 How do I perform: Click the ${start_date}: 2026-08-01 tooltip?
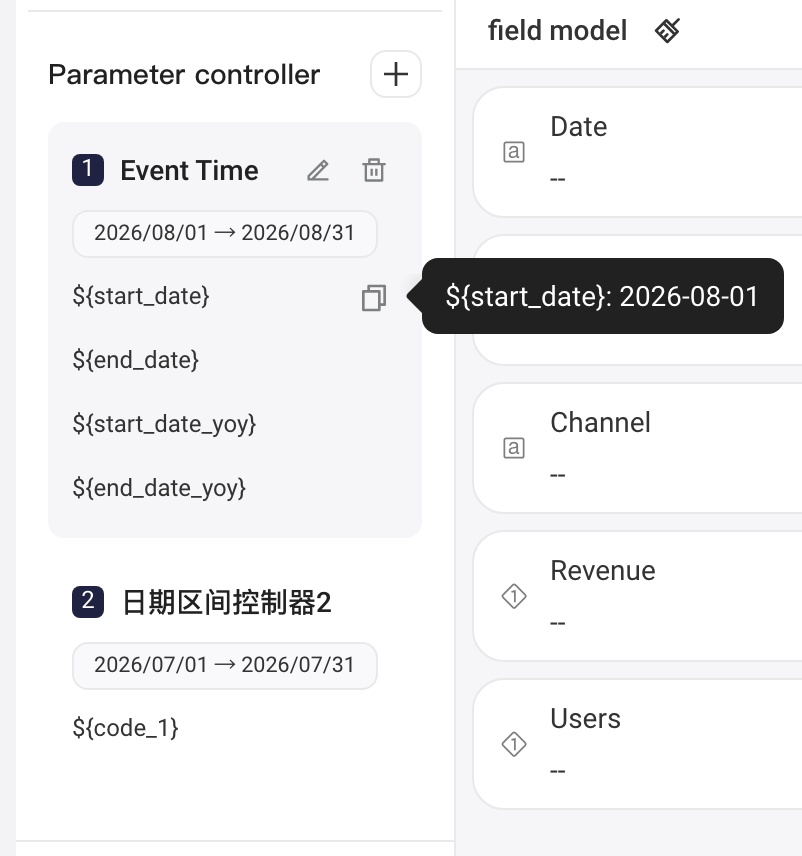[603, 296]
